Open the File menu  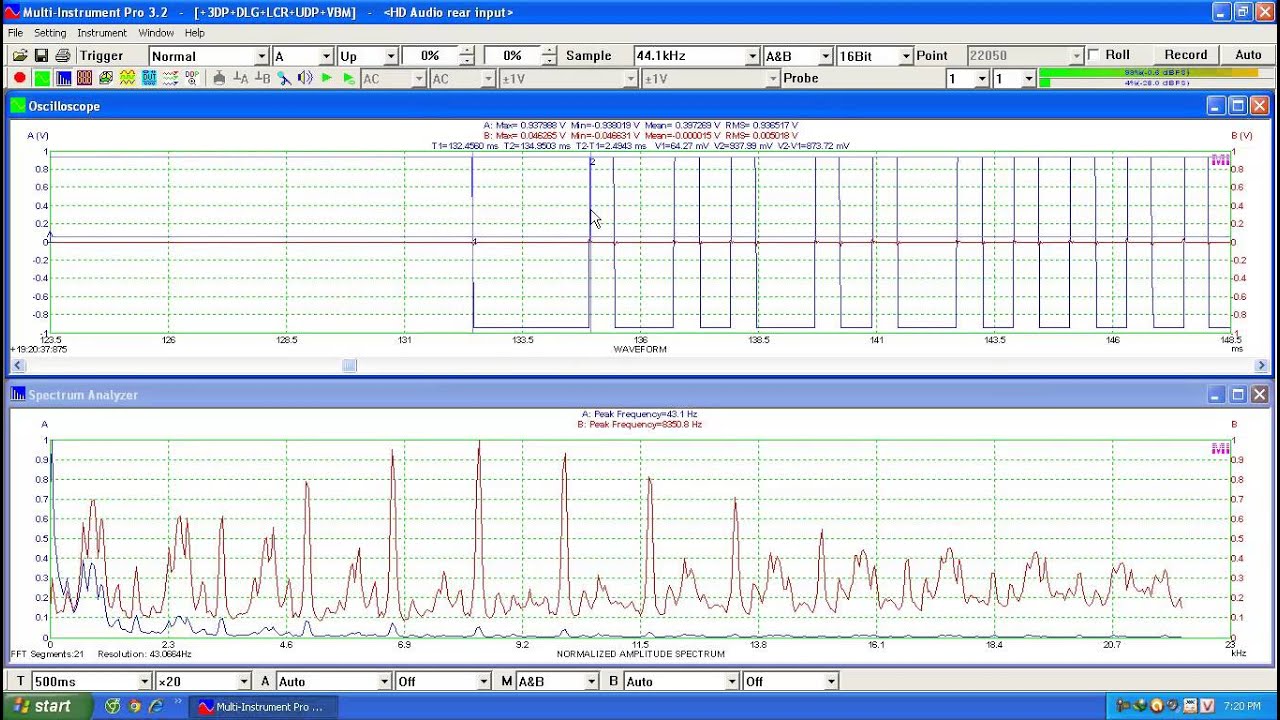point(16,33)
